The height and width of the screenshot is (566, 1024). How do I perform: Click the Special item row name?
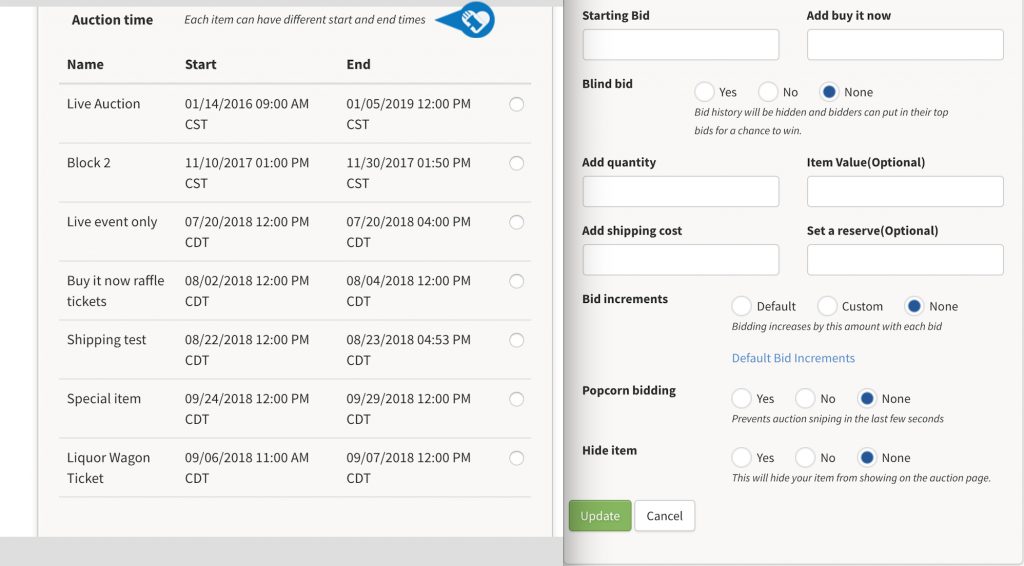coord(104,399)
